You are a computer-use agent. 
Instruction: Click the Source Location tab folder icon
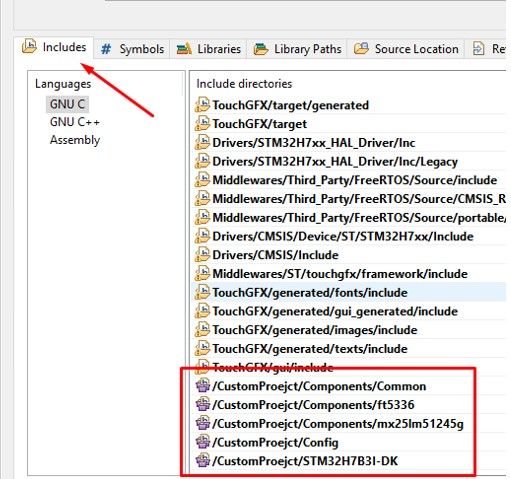pyautogui.click(x=361, y=49)
